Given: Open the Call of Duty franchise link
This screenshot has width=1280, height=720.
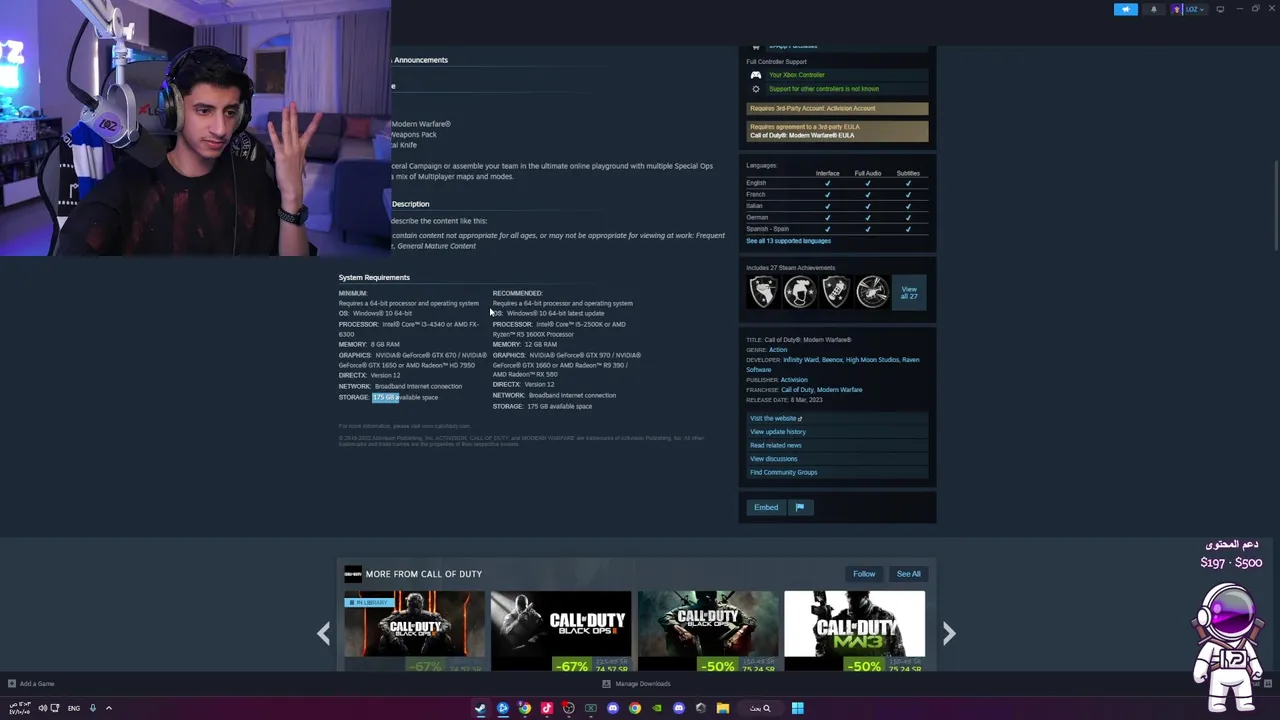Looking at the screenshot, I should pos(797,390).
